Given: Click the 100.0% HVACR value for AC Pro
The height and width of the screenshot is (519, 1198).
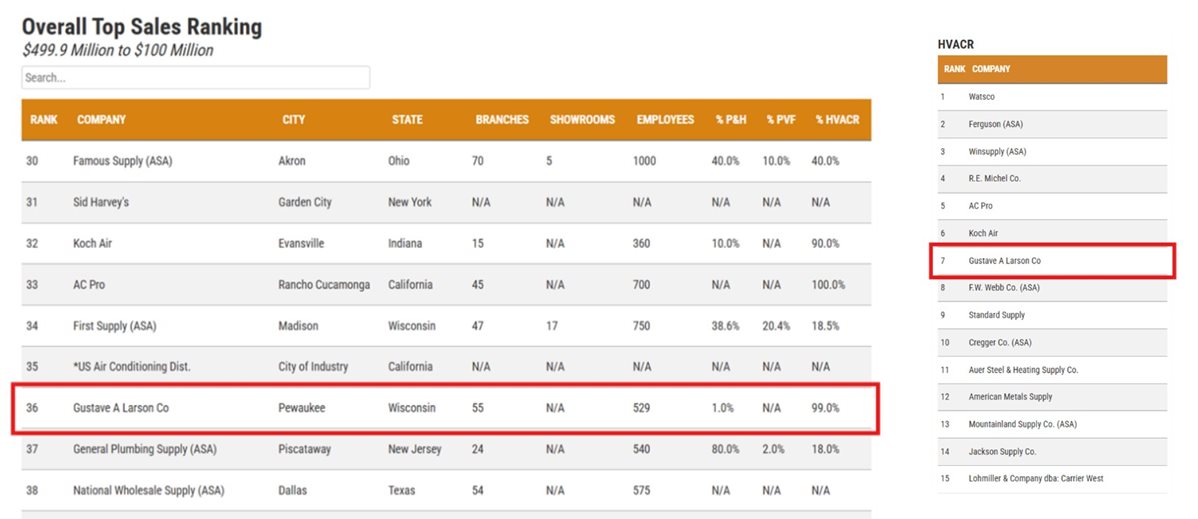Looking at the screenshot, I should 828,284.
